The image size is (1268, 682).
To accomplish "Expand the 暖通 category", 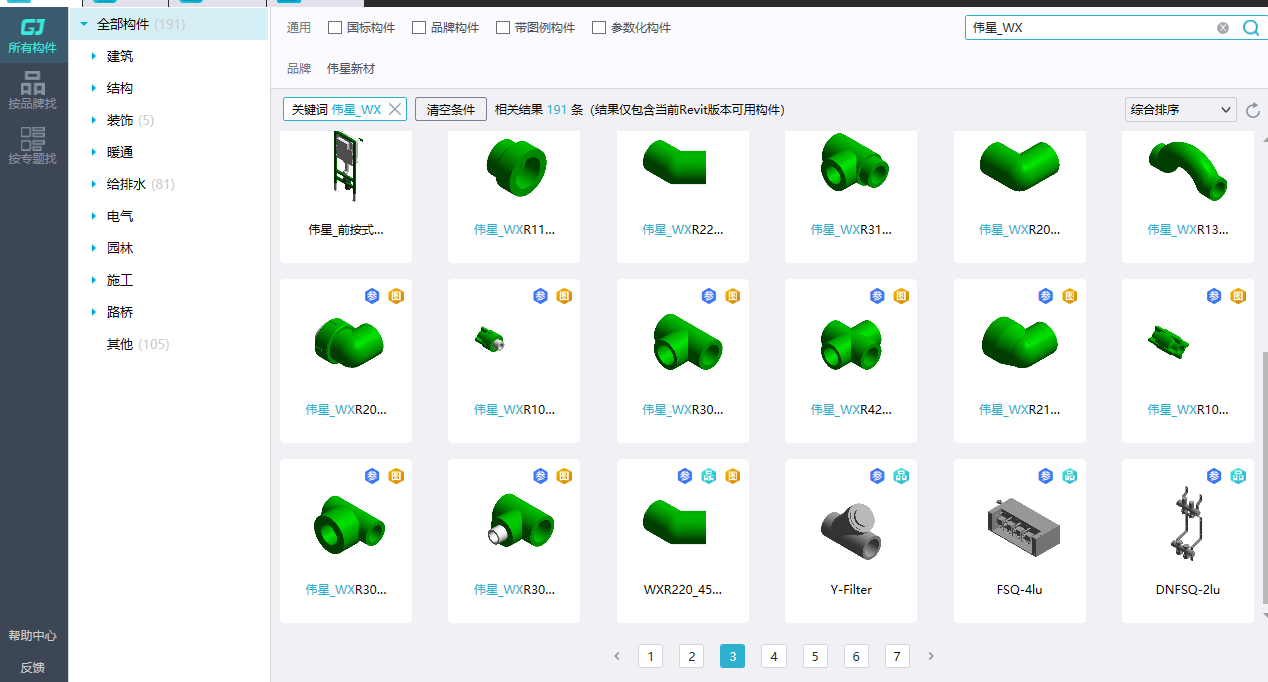I will tap(93, 152).
